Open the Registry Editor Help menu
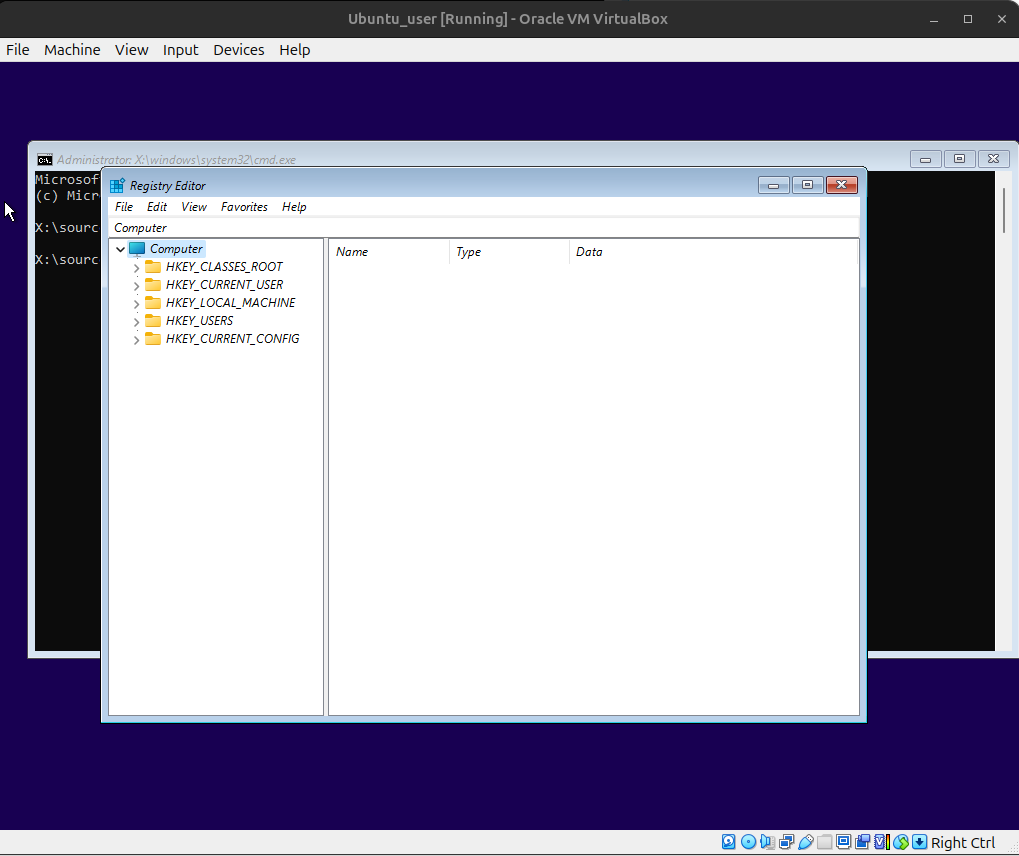1019x856 pixels. tap(294, 207)
